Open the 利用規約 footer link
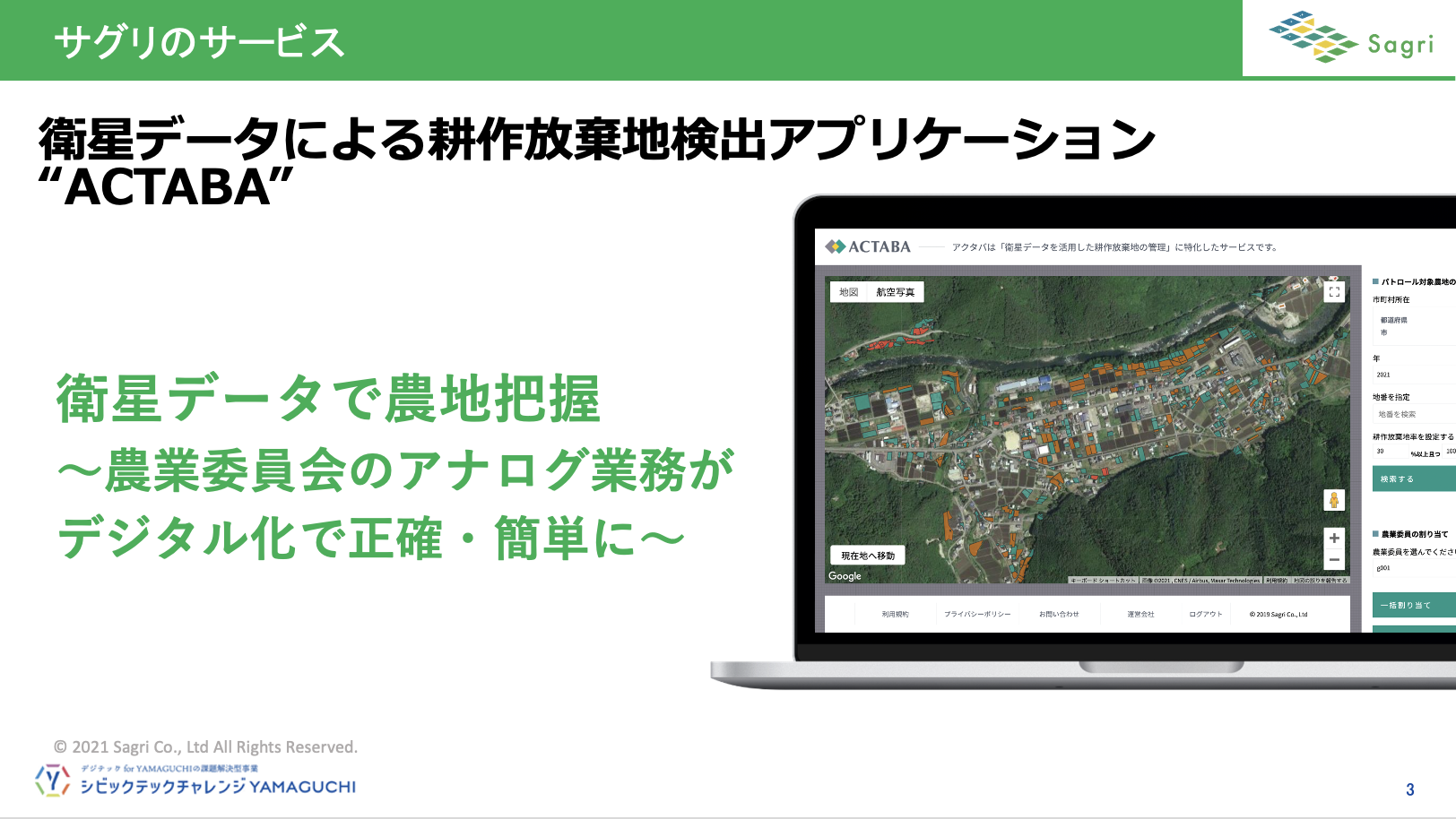Image resolution: width=1456 pixels, height=819 pixels. pos(895,615)
